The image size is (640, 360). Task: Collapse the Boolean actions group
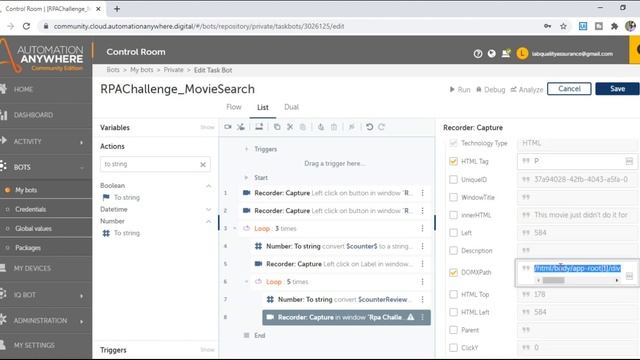click(x=209, y=186)
